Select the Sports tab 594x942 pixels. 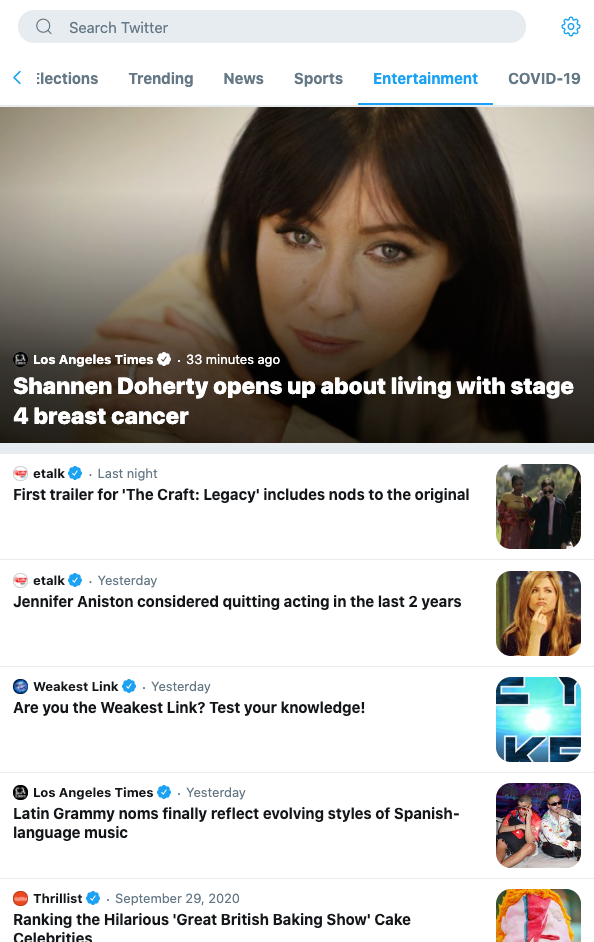coord(318,79)
